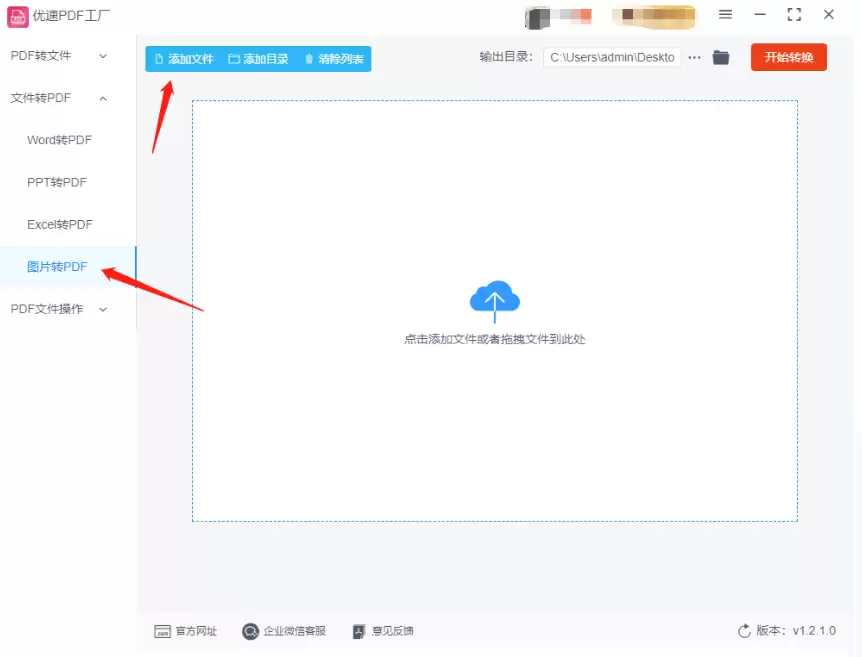This screenshot has height=657, width=862.
Task: Open 官方网址 official website icon
Action: coord(162,631)
